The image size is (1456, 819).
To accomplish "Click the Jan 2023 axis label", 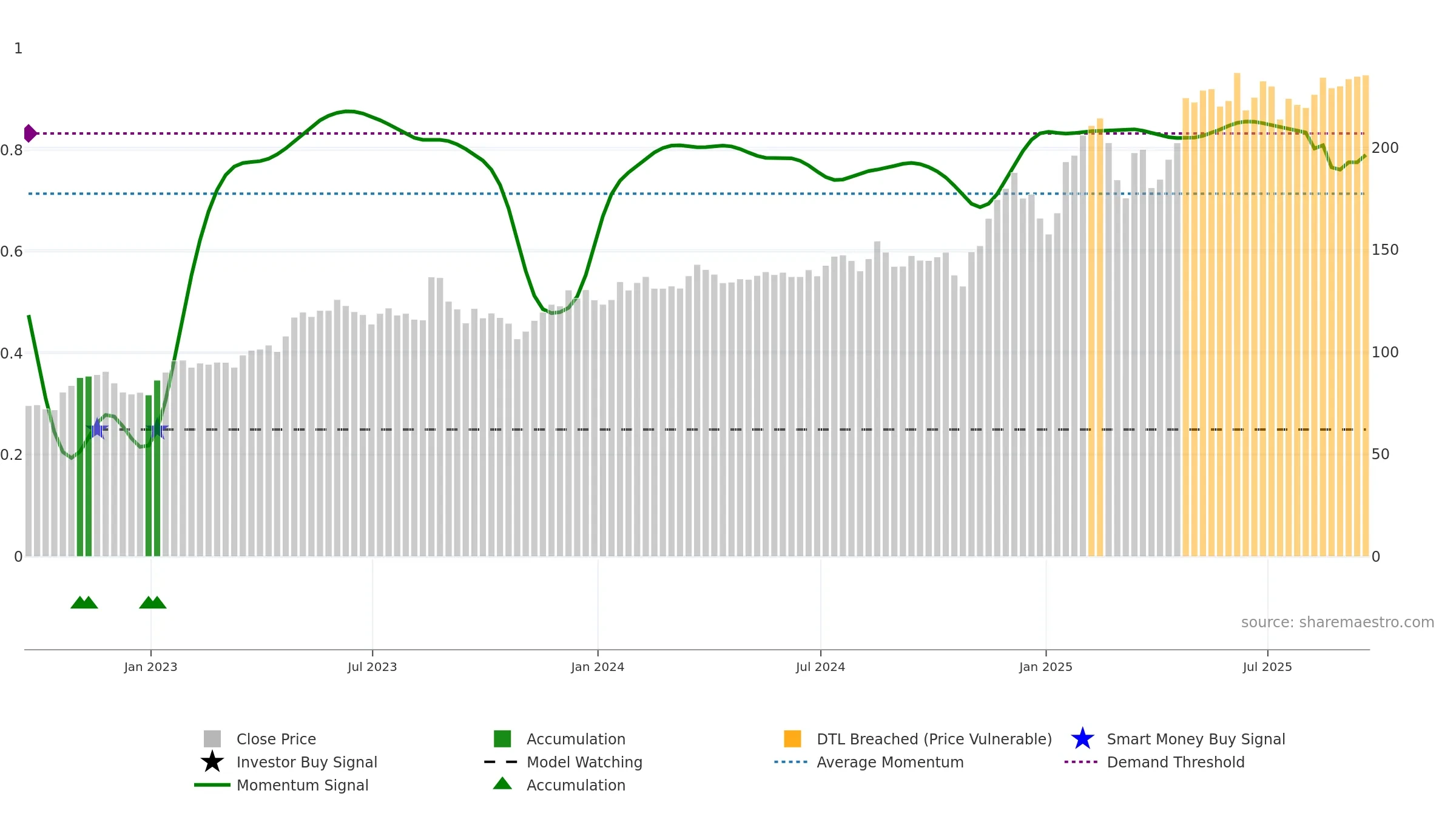I will [x=150, y=667].
